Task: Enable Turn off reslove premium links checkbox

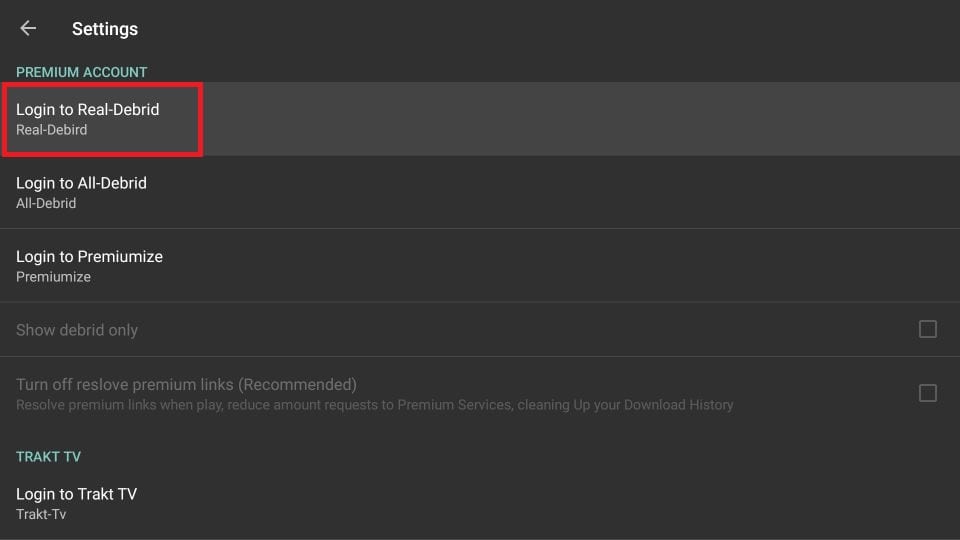Action: (x=928, y=393)
